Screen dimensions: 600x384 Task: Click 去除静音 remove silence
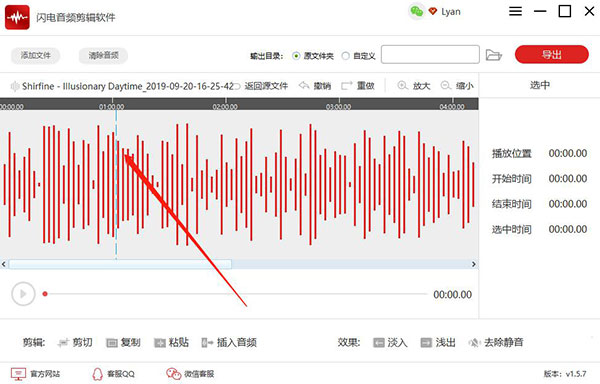pyautogui.click(x=496, y=342)
